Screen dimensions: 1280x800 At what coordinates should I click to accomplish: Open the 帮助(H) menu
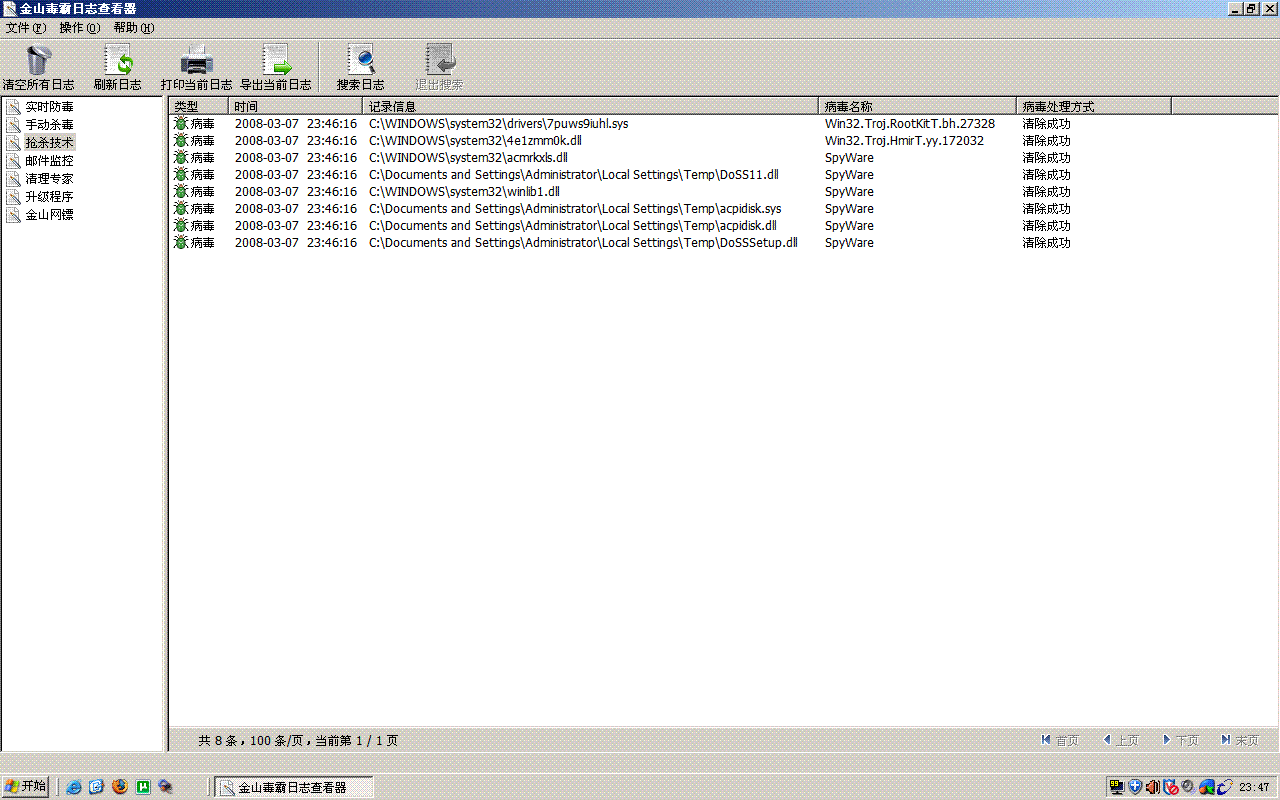point(134,28)
